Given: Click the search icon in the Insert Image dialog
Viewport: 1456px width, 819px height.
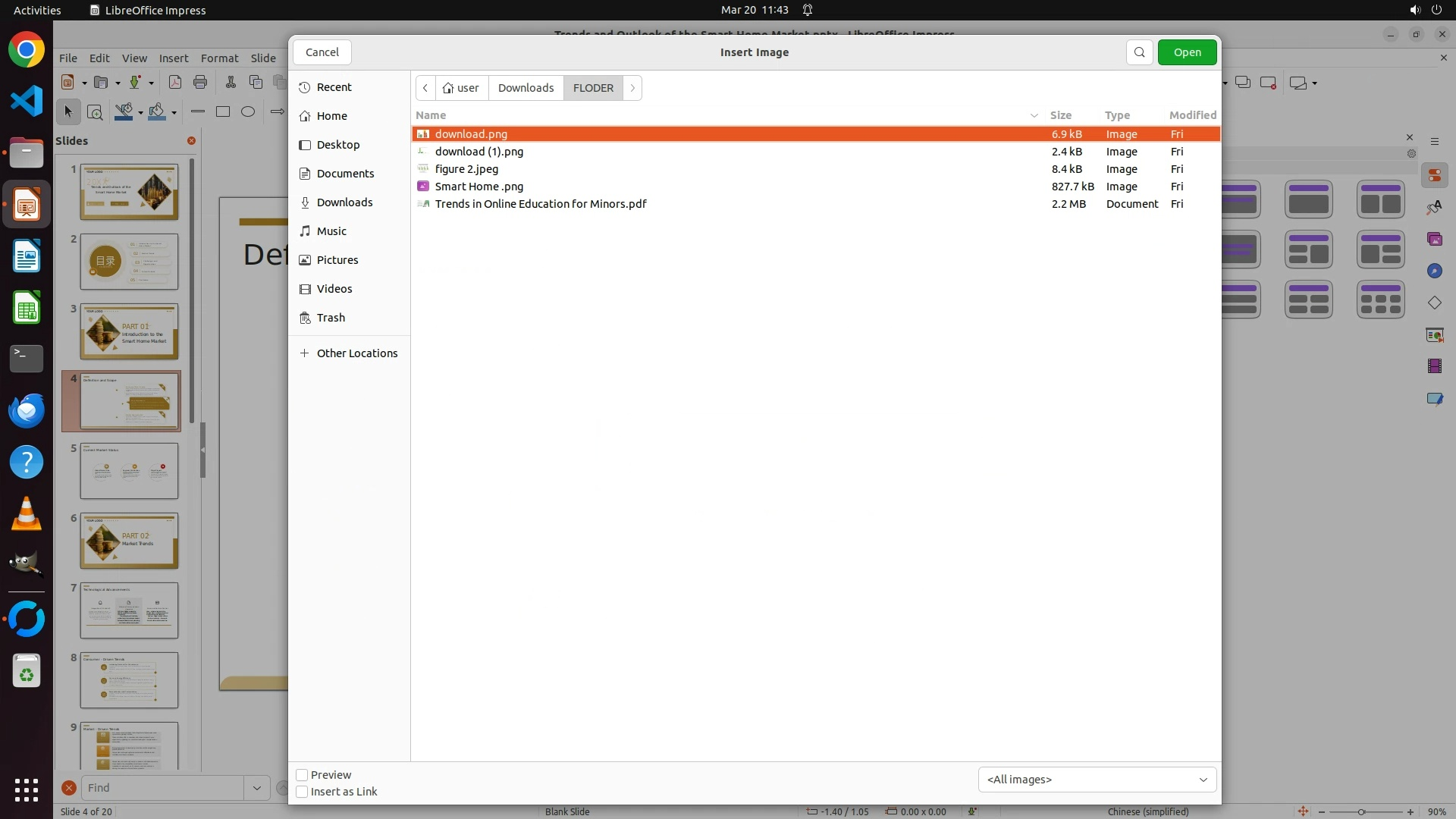Looking at the screenshot, I should (1139, 52).
